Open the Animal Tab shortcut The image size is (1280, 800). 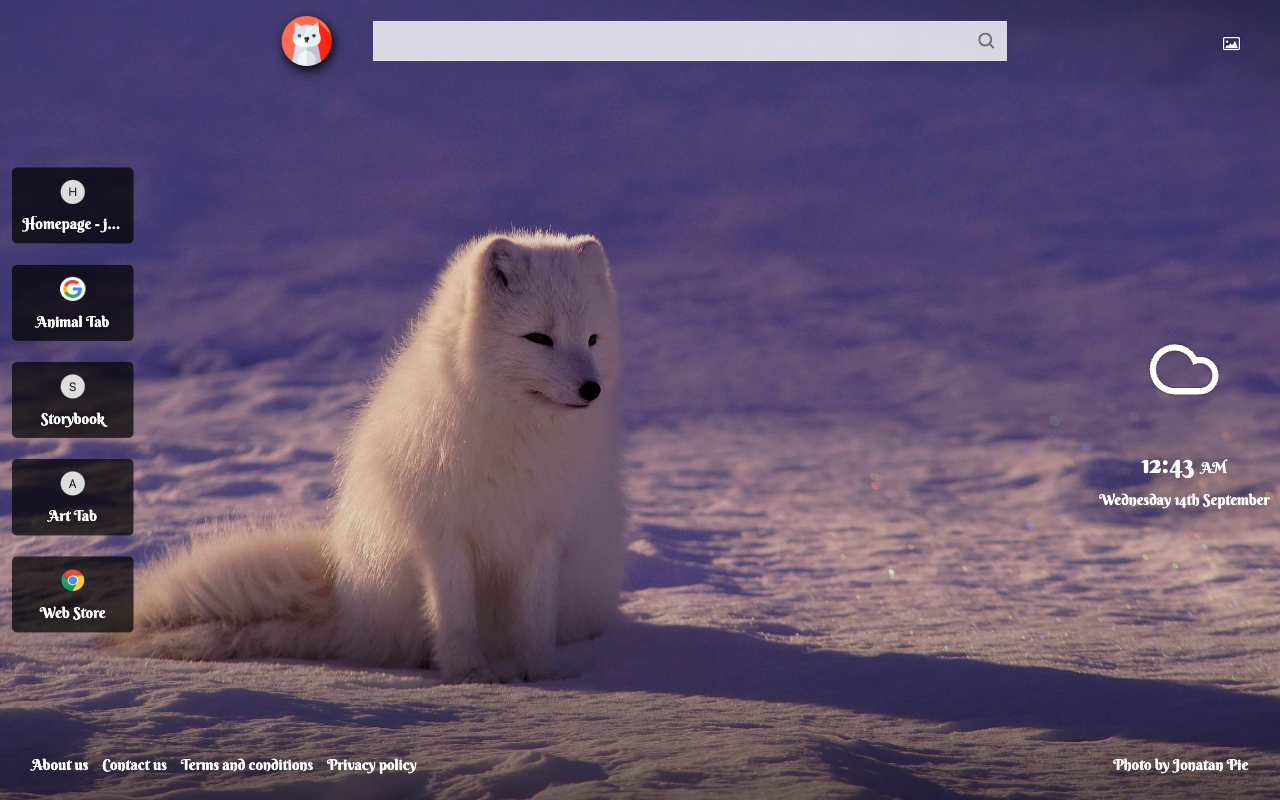click(x=72, y=302)
